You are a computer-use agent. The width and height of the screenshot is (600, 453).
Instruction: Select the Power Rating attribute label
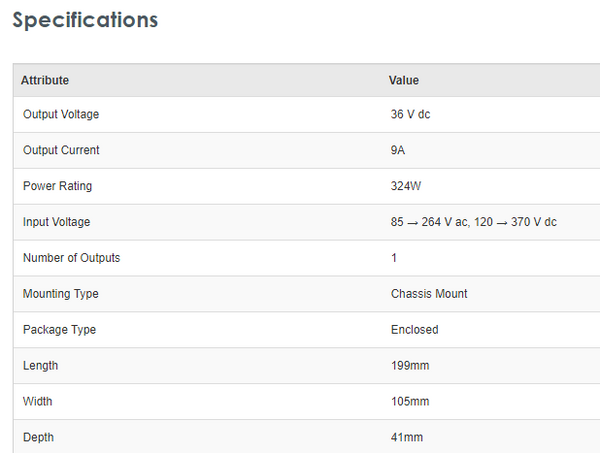57,186
